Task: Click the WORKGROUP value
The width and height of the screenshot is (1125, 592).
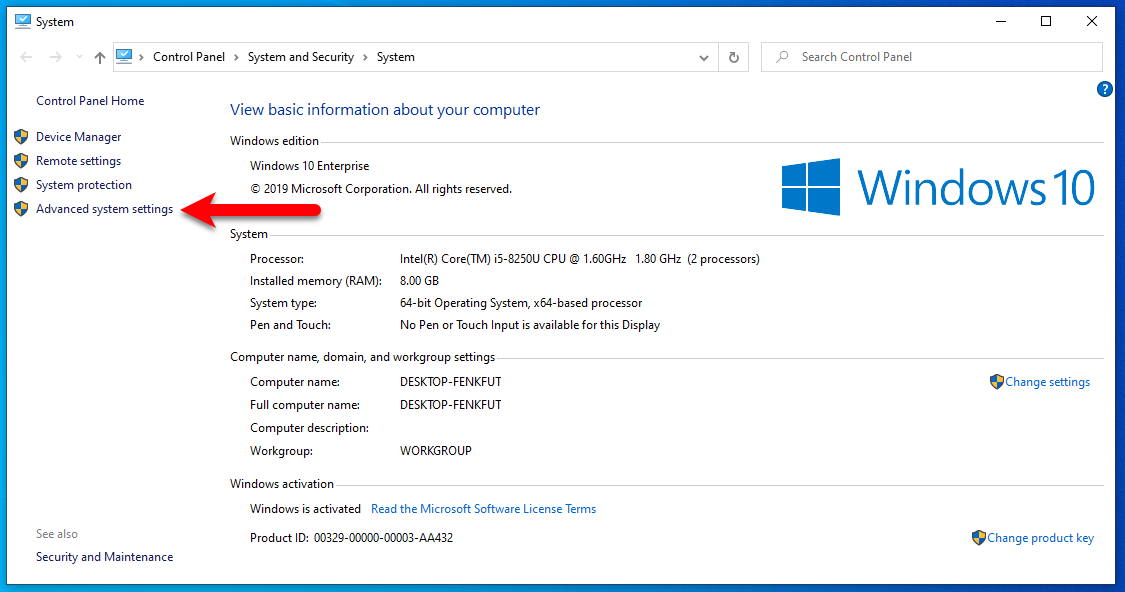Action: tap(436, 451)
